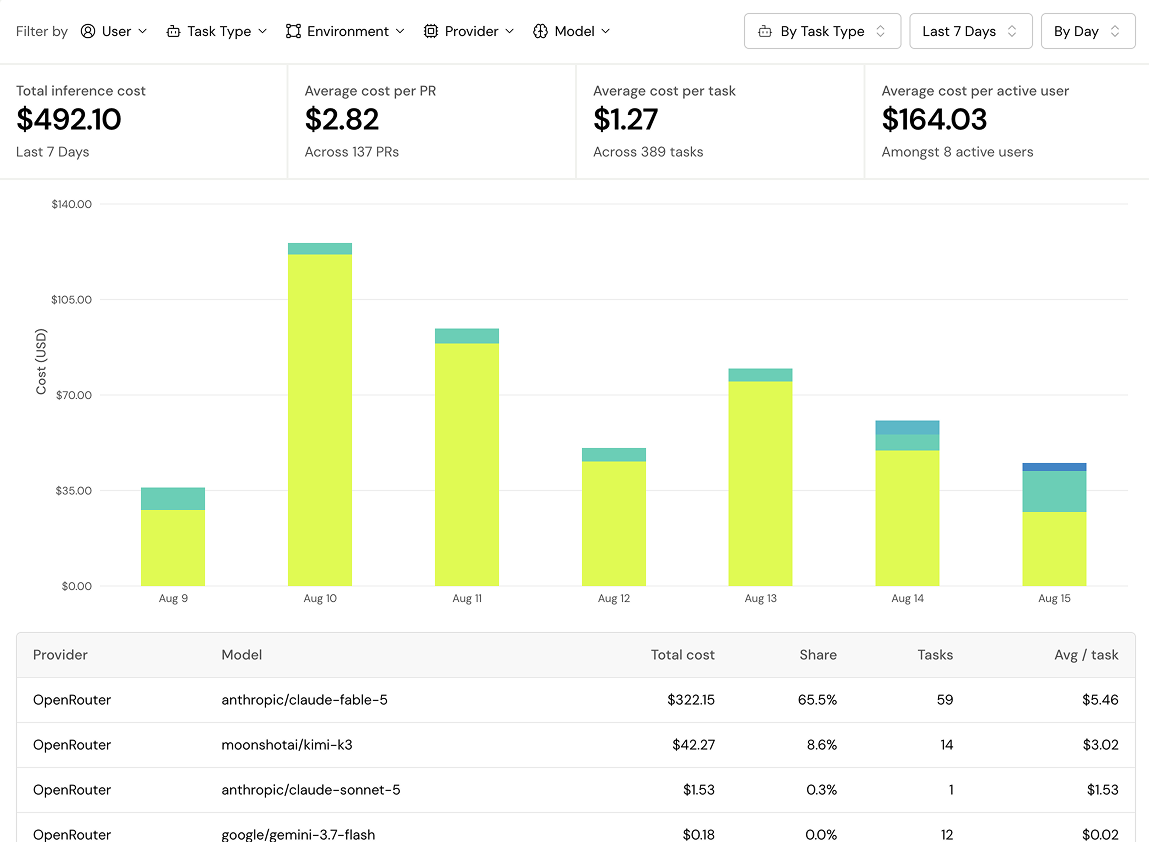Click the $5.46 avg per task cell
Screen dimensions: 1155x842
(1100, 700)
